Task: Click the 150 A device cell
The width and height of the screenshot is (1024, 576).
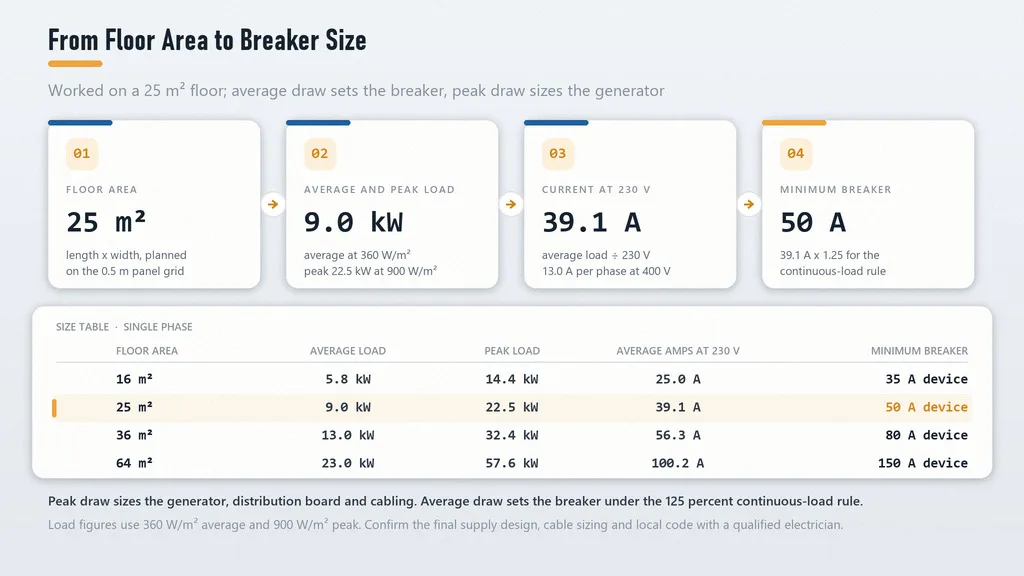Action: [x=923, y=463]
